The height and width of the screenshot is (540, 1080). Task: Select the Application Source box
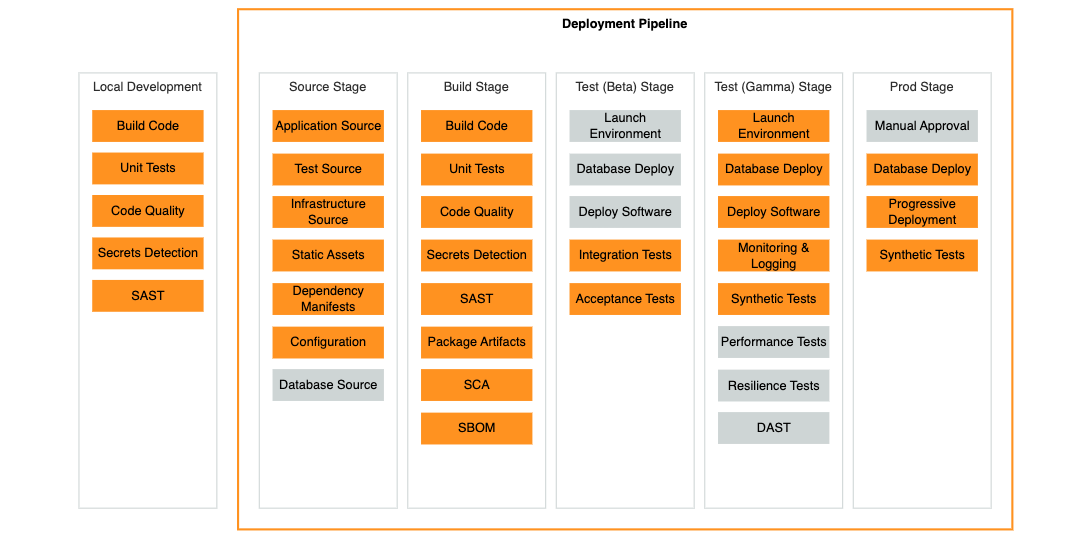(x=328, y=126)
